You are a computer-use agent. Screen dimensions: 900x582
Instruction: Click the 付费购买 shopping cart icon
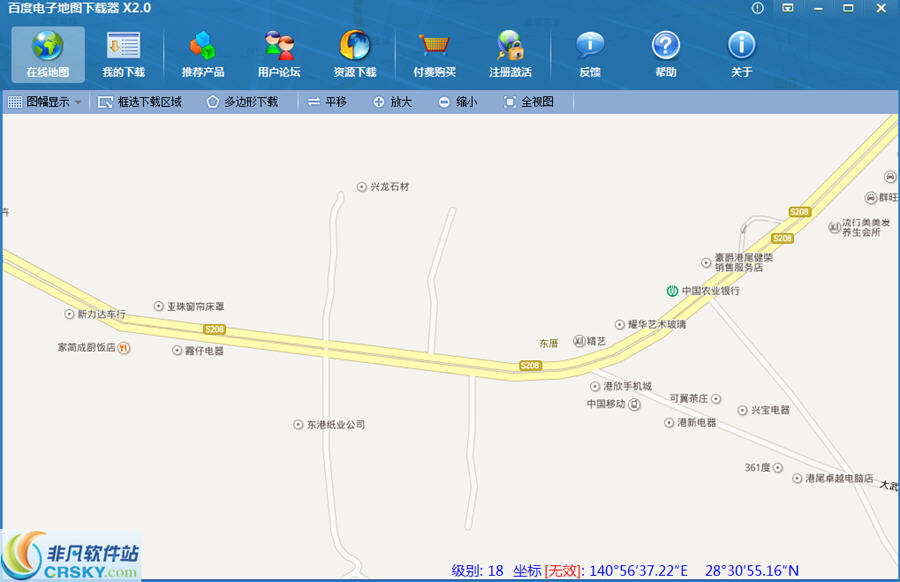(434, 45)
